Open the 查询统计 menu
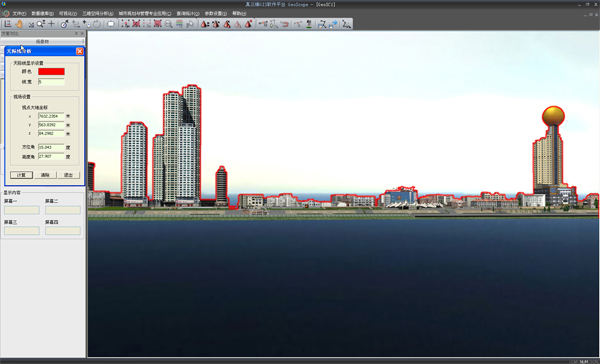Screen dimensions: 600x364 188,13
